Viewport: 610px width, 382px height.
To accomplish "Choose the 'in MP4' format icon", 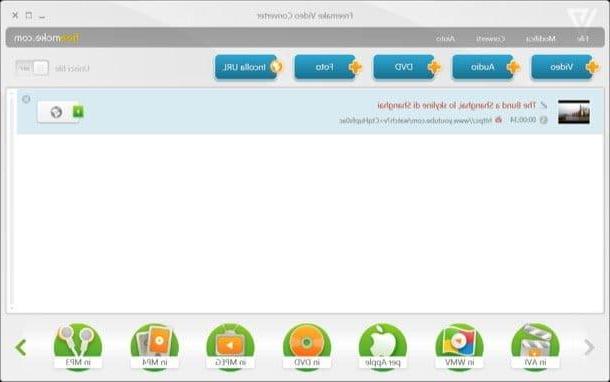I will (x=154, y=347).
